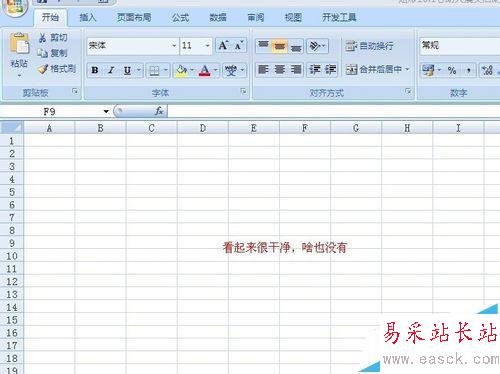Select row 5 header
Screen dimensions: 500x374
[x=12, y=192]
